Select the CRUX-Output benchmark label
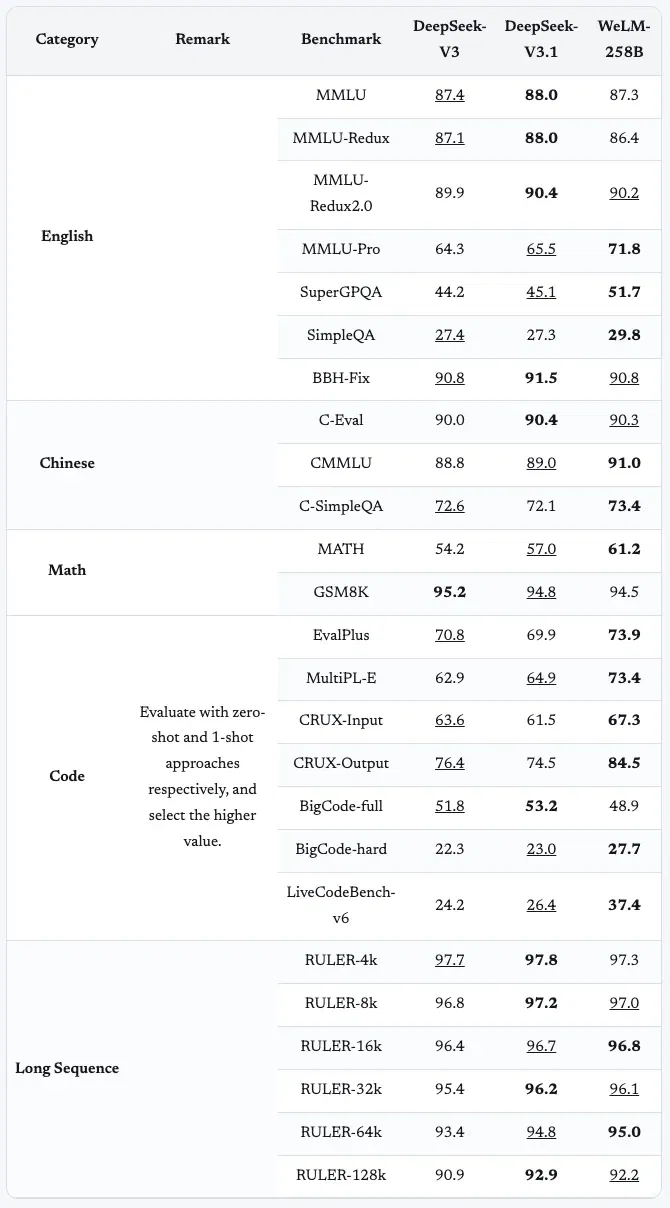This screenshot has width=670, height=1208. coord(341,763)
